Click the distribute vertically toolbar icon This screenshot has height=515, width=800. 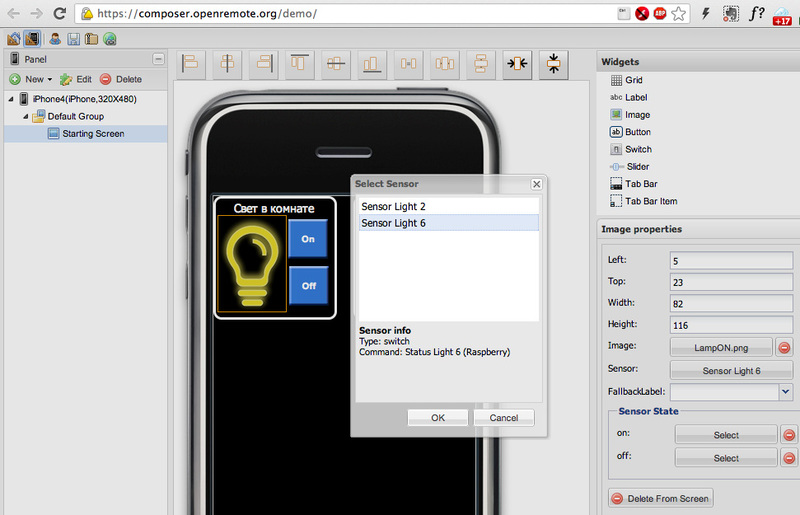click(x=481, y=64)
